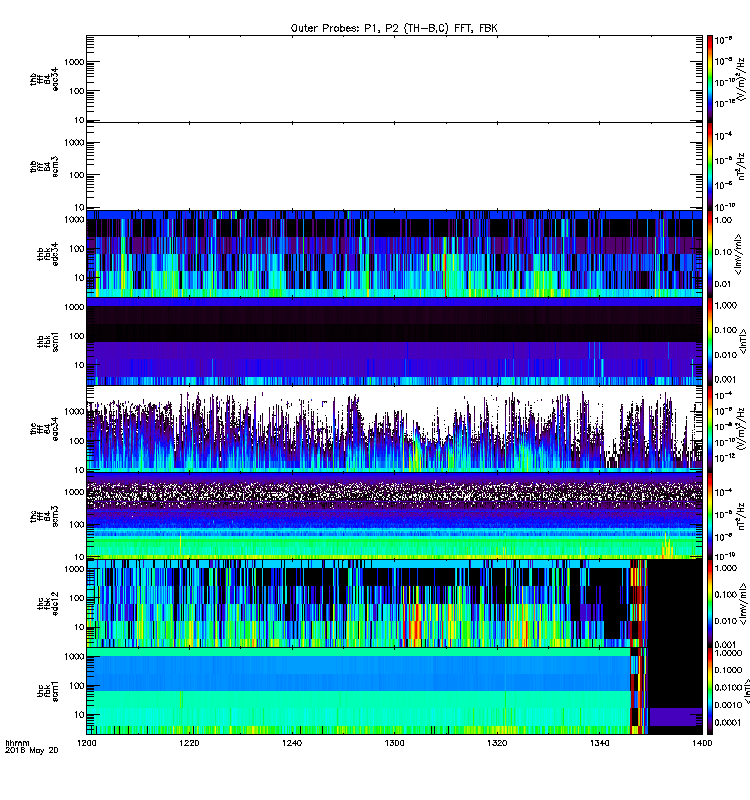The width and height of the screenshot is (750, 800).
Task: Click the nT²/Hz unit label of thb scm3 color bar
Action: (x=741, y=167)
